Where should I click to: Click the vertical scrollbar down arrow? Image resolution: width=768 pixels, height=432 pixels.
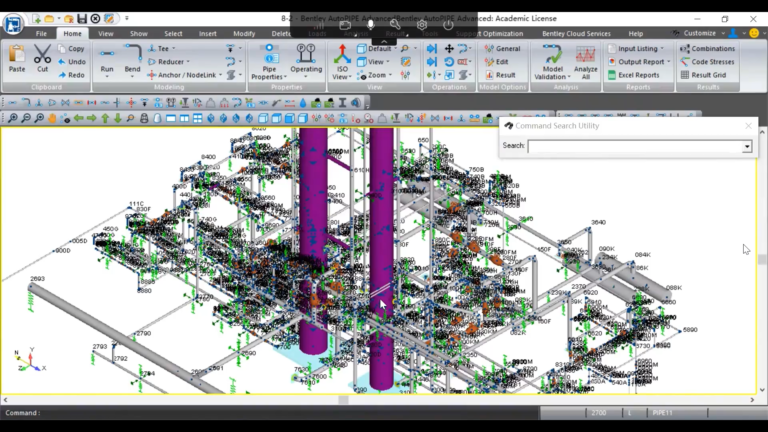762,390
